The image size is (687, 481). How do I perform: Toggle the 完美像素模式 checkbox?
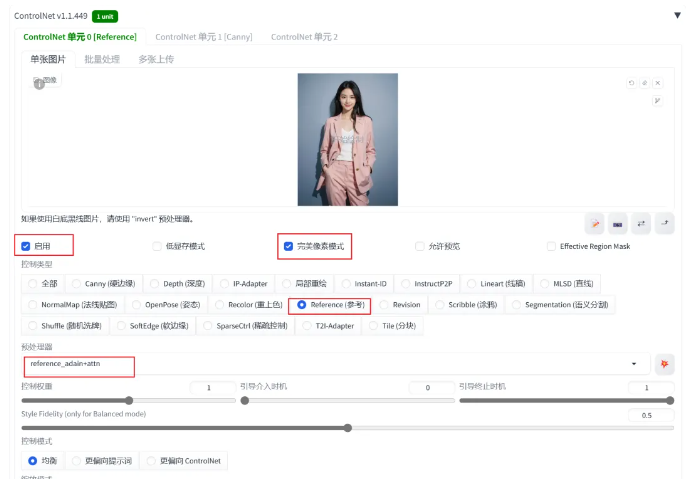pyautogui.click(x=288, y=246)
